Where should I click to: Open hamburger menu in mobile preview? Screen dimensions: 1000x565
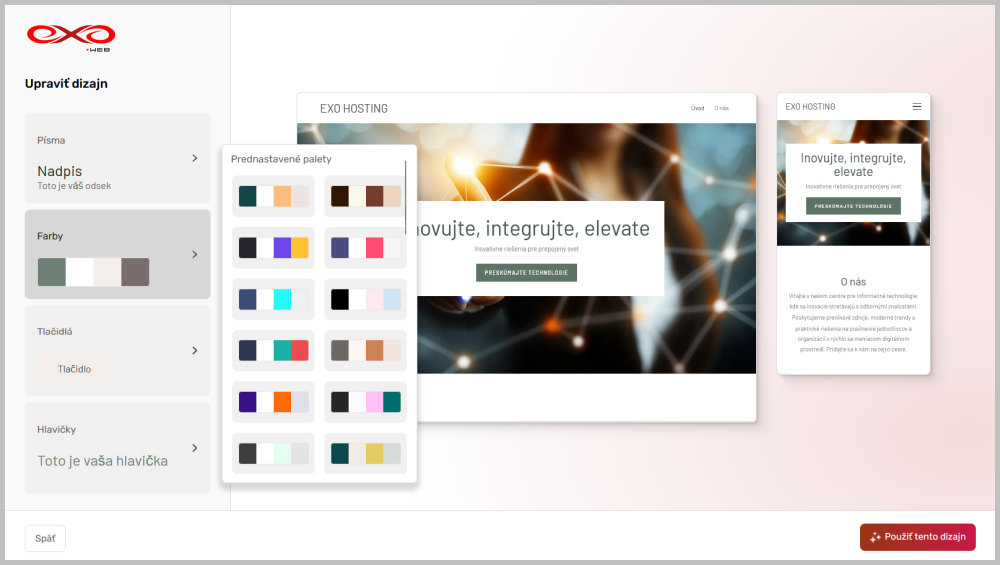point(916,107)
